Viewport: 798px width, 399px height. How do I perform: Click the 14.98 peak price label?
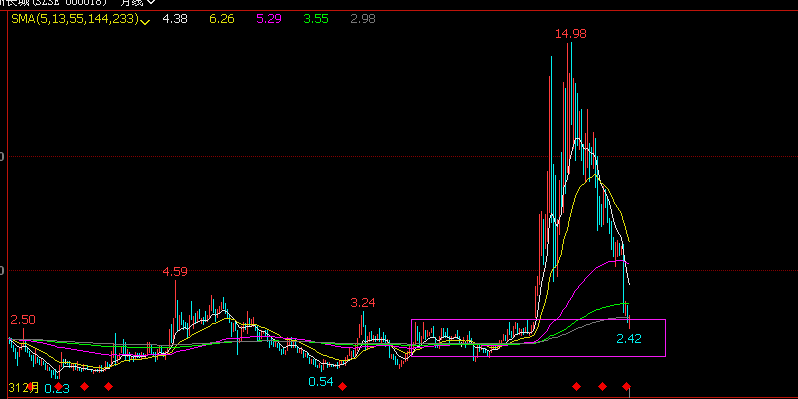571,34
